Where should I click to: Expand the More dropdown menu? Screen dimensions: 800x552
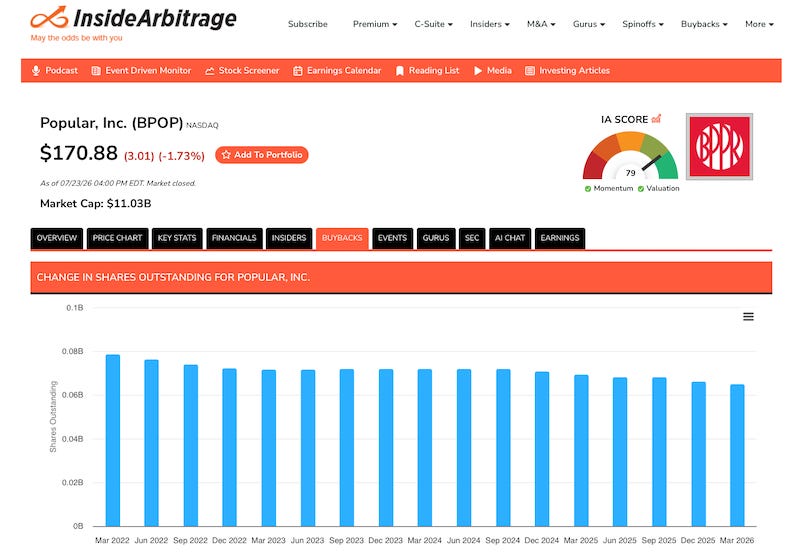coord(759,24)
